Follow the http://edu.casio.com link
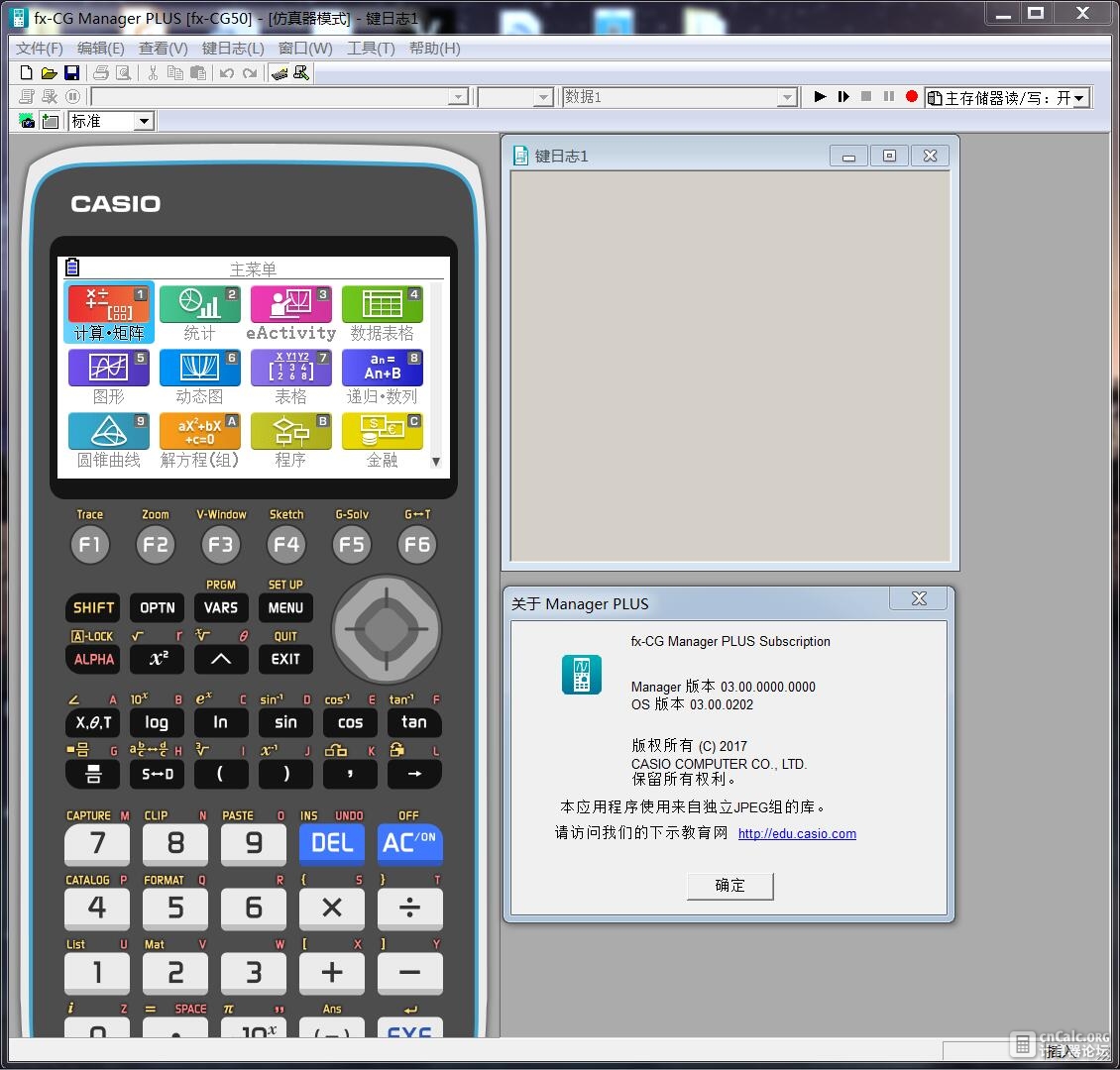1120x1070 pixels. 797,834
